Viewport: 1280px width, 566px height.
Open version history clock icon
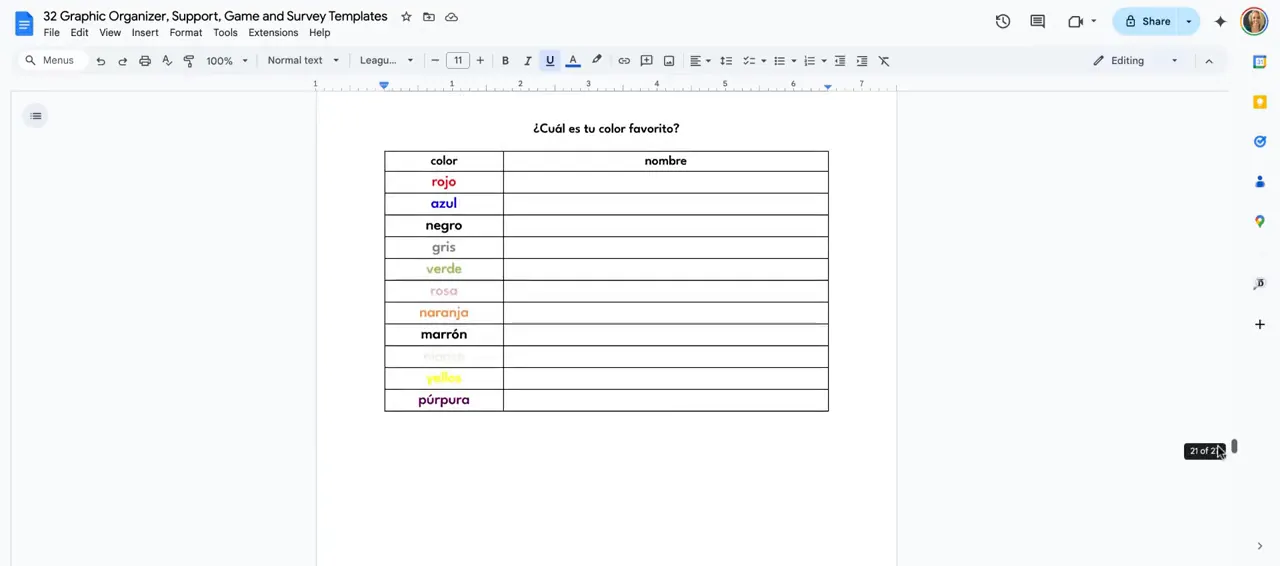coord(1002,21)
